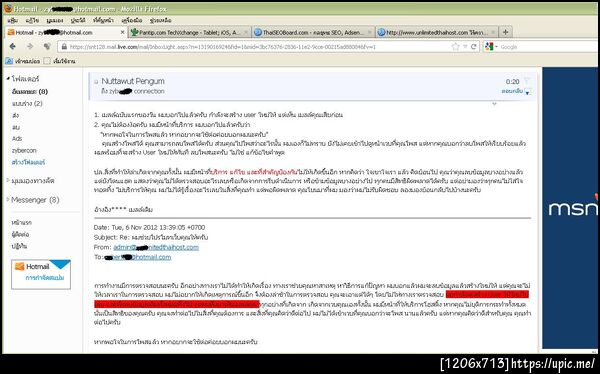
Task: Open the reply options dropdown arrow
Action: 528,92
